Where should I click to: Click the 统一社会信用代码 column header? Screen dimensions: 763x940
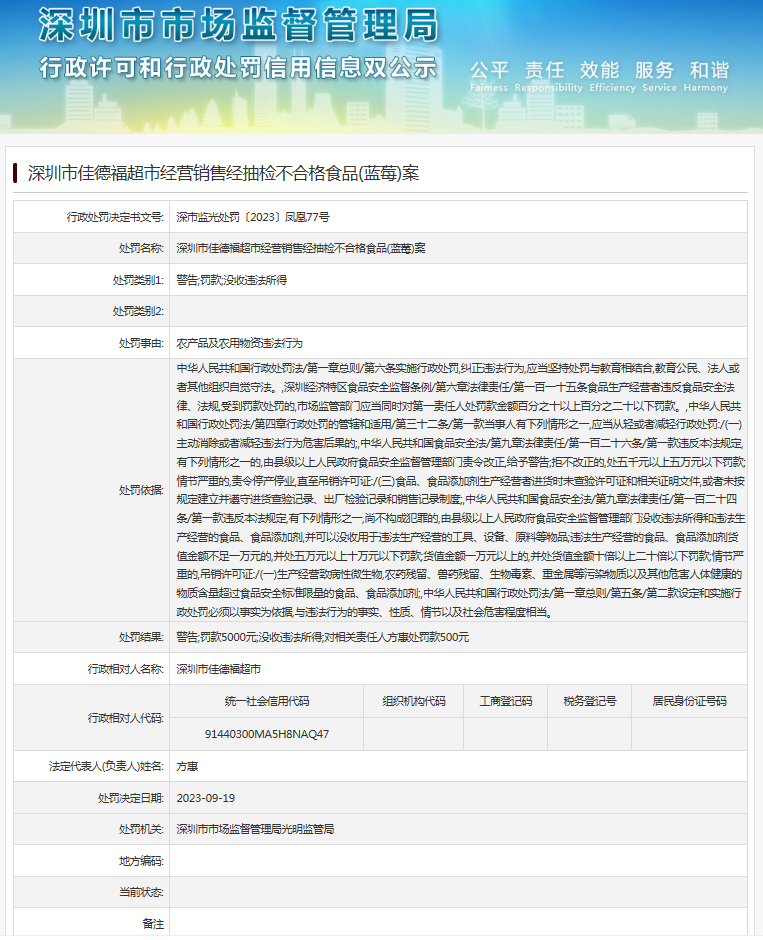point(267,701)
